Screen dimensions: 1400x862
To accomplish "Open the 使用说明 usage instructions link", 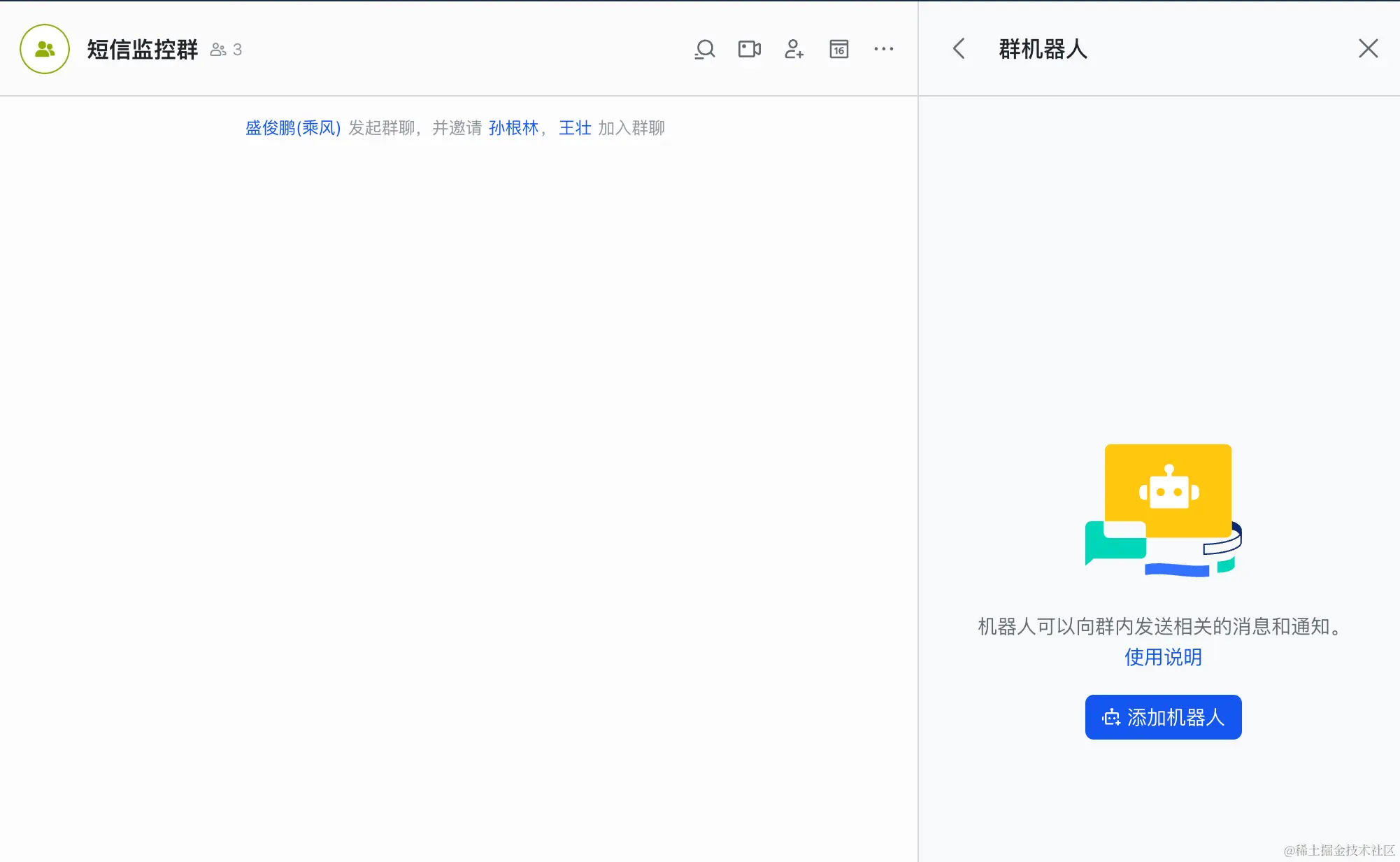I will click(1163, 657).
